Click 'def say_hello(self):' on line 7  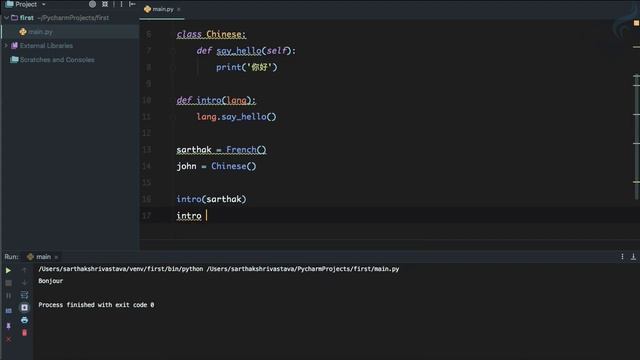click(246, 51)
